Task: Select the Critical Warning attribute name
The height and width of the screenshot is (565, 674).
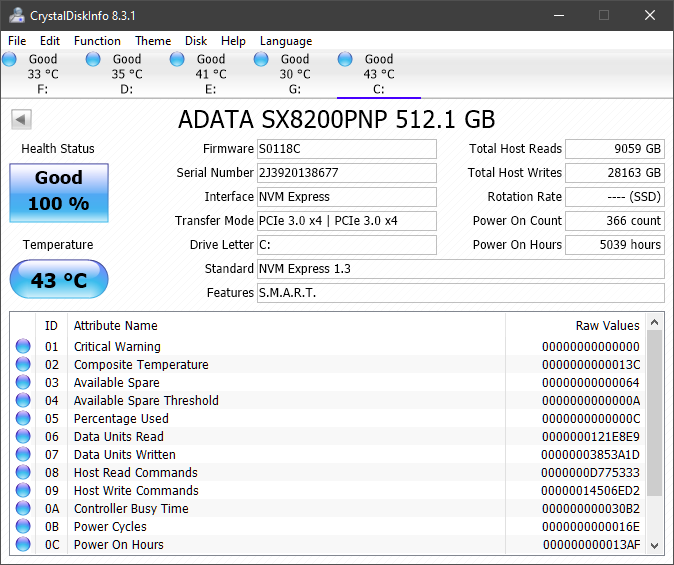Action: pos(117,347)
